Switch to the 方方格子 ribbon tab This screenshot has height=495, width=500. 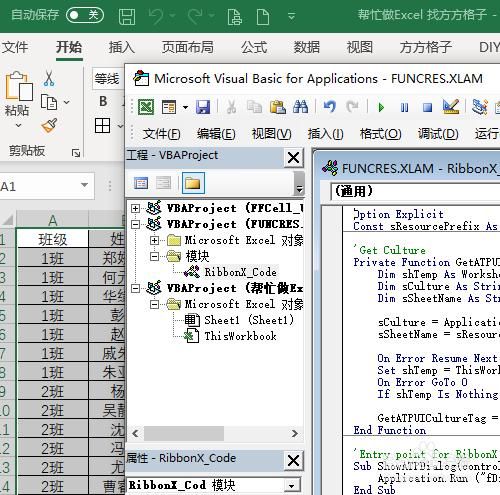tap(426, 47)
